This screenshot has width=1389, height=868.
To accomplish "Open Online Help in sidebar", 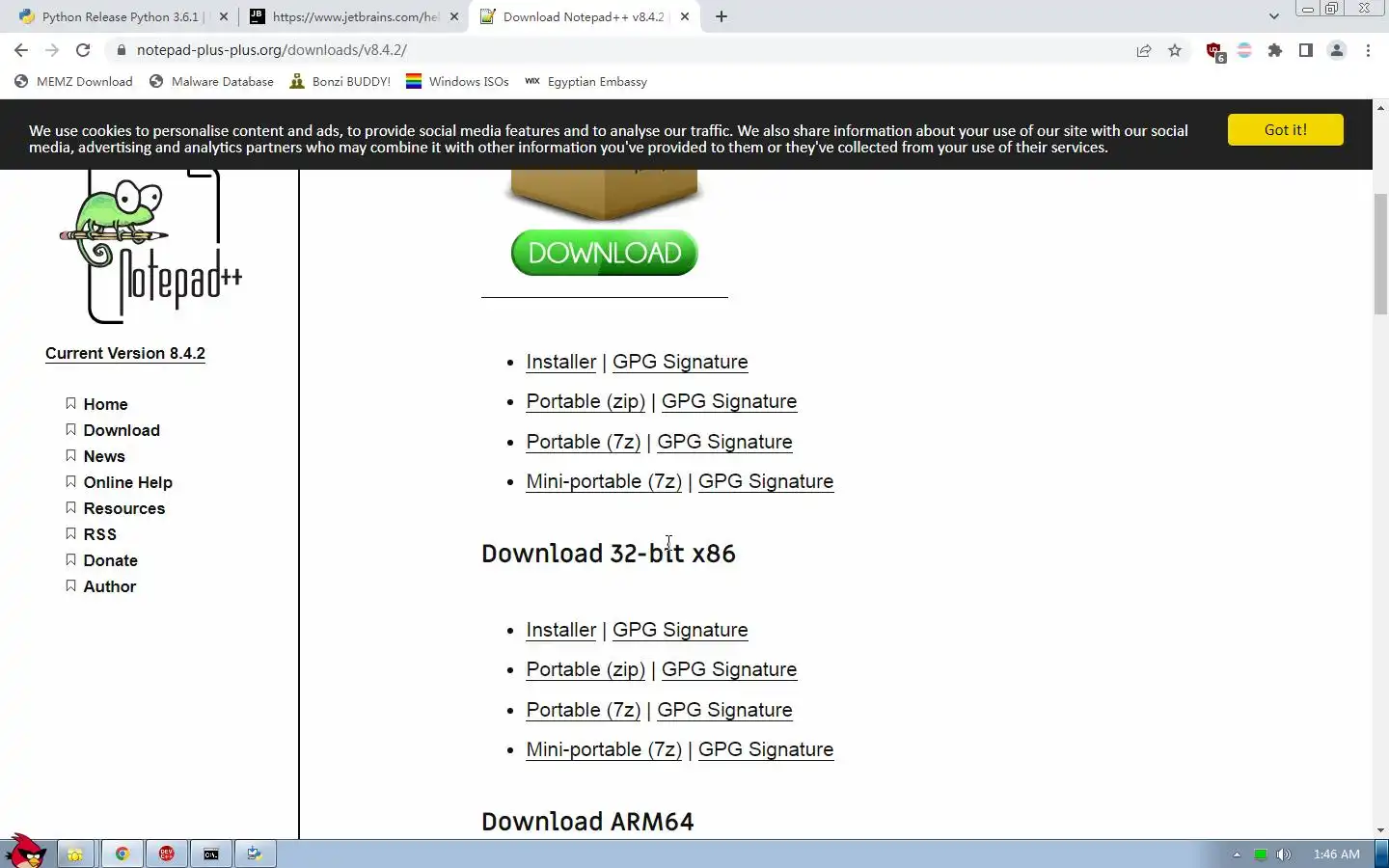I will pos(127,482).
